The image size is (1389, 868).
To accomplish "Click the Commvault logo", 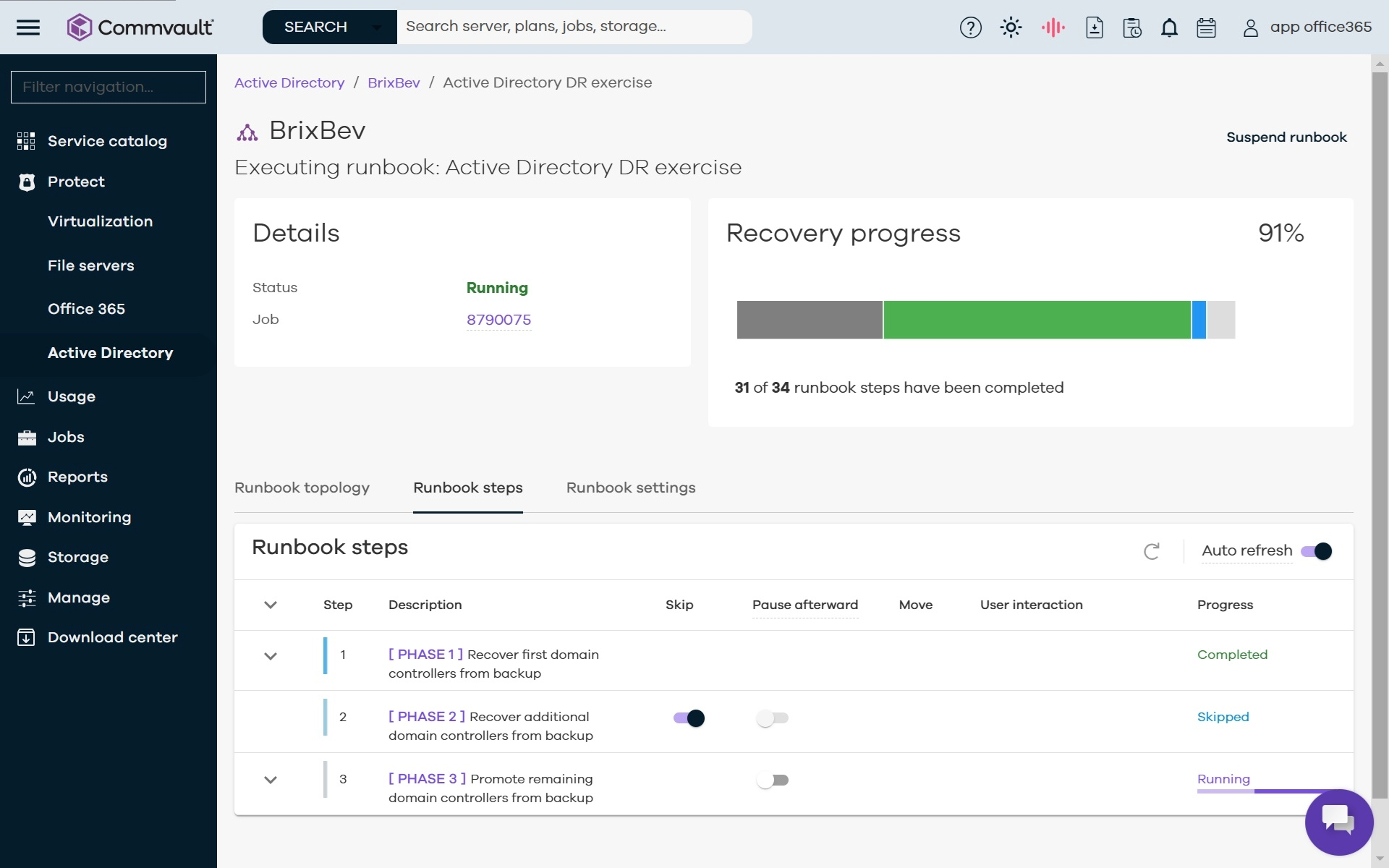I will click(x=140, y=27).
